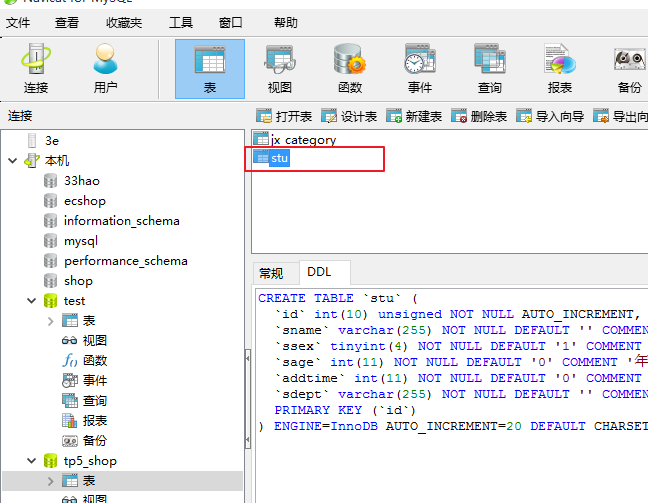The height and width of the screenshot is (503, 648).
Task: Select 函数 under test database
Action: click(x=95, y=360)
